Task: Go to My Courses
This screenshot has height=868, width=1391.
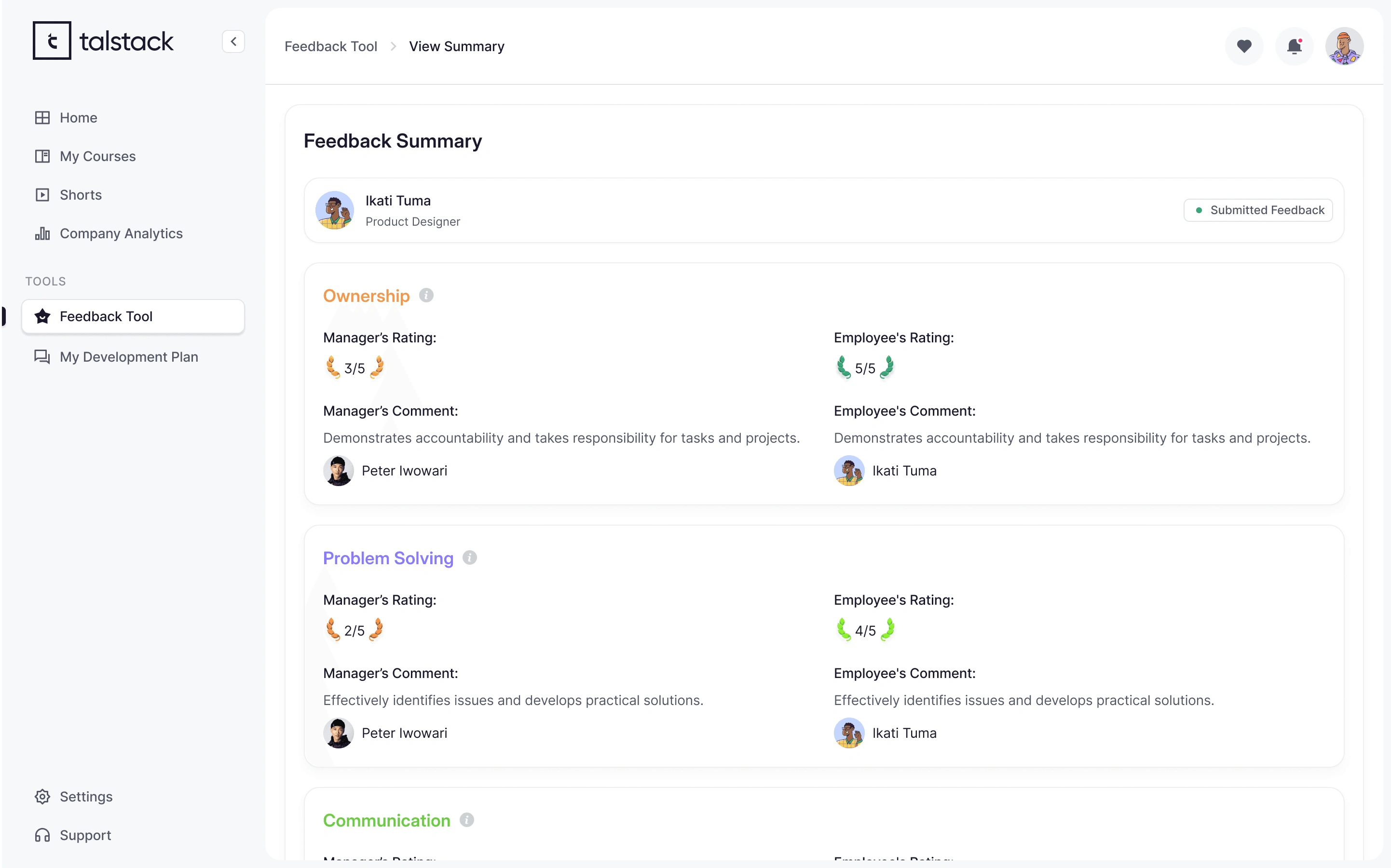Action: coord(97,156)
